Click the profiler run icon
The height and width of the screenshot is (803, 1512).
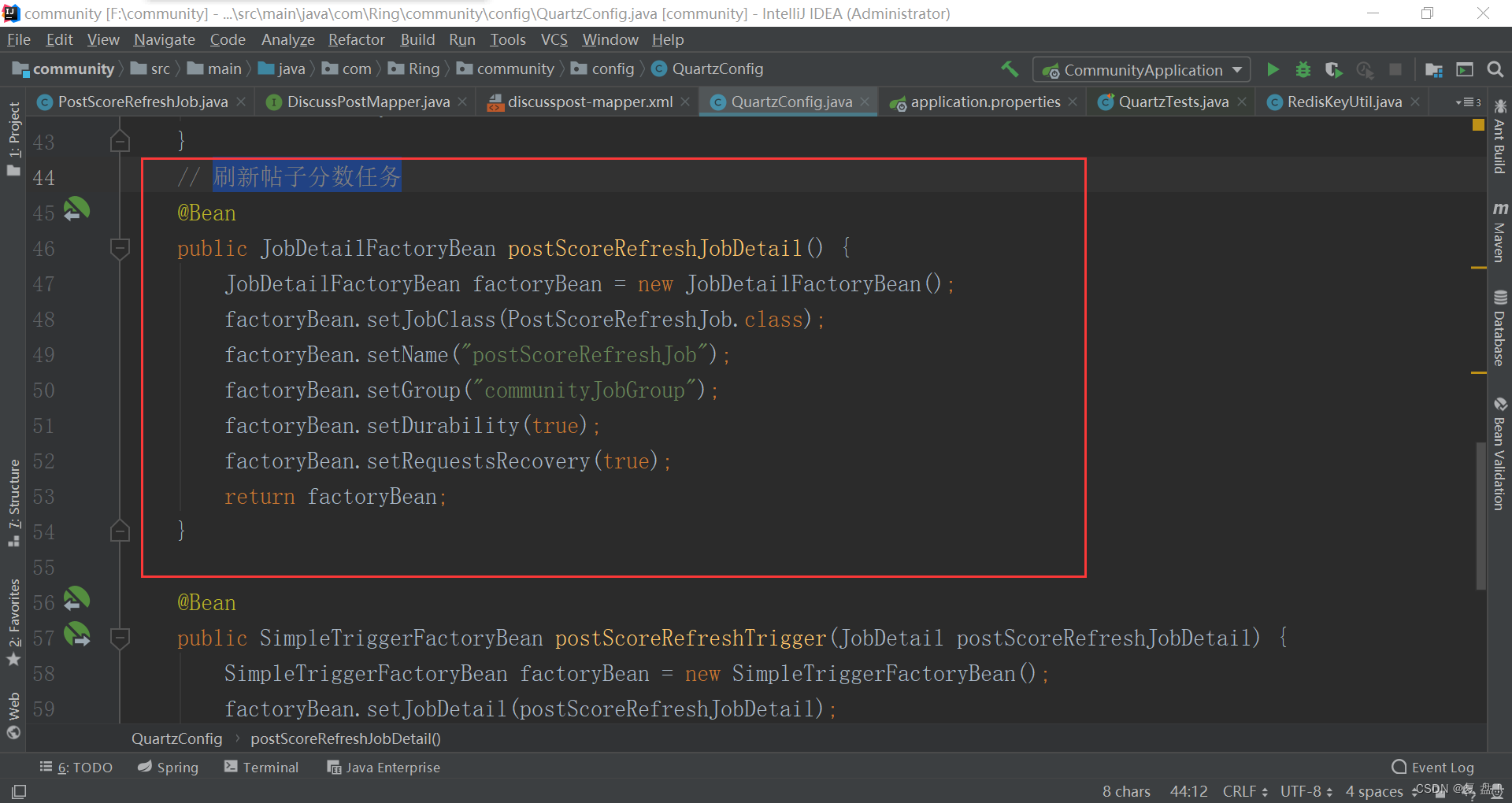[1365, 69]
